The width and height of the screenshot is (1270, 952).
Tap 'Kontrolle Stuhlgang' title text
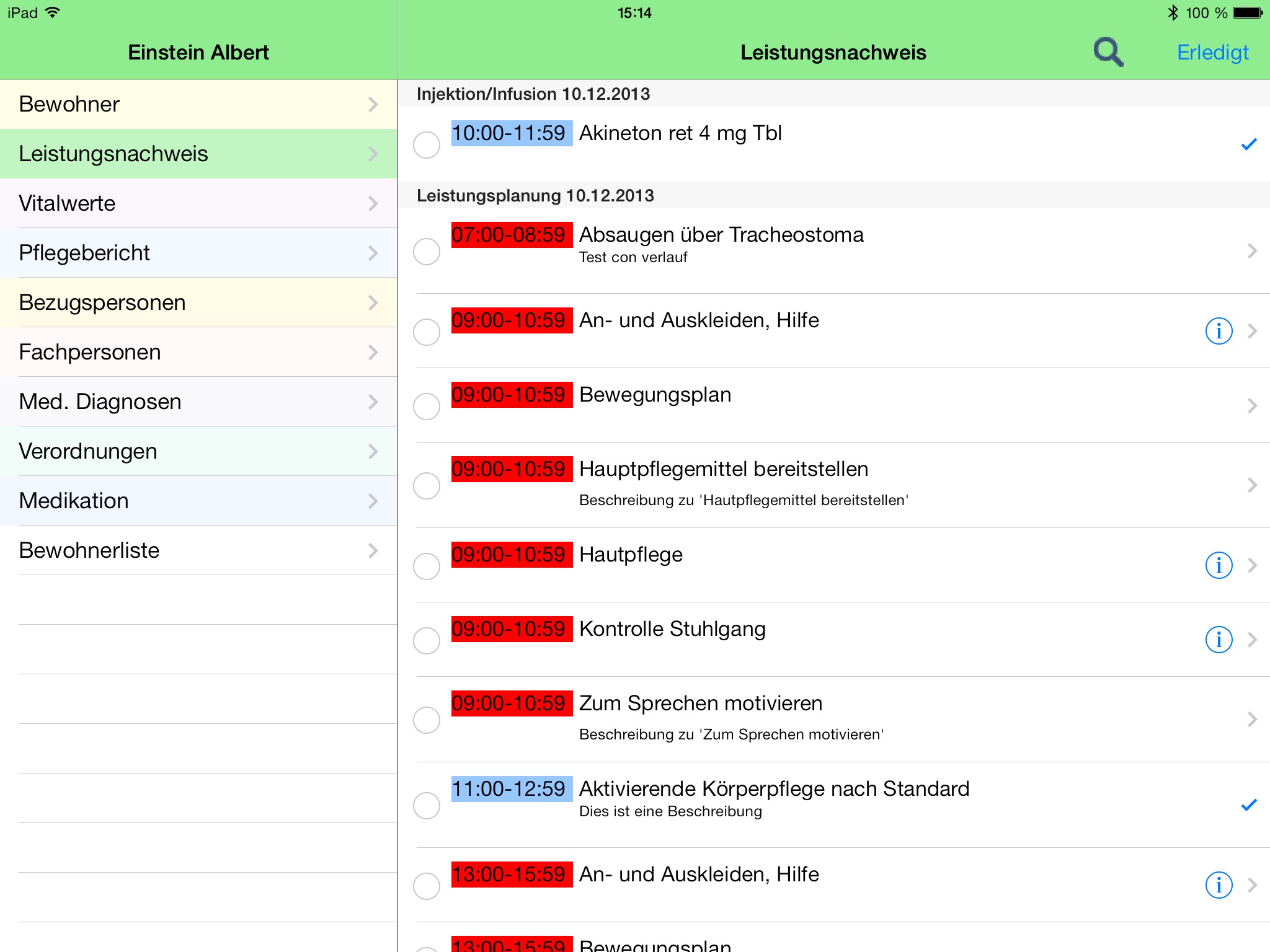point(672,629)
